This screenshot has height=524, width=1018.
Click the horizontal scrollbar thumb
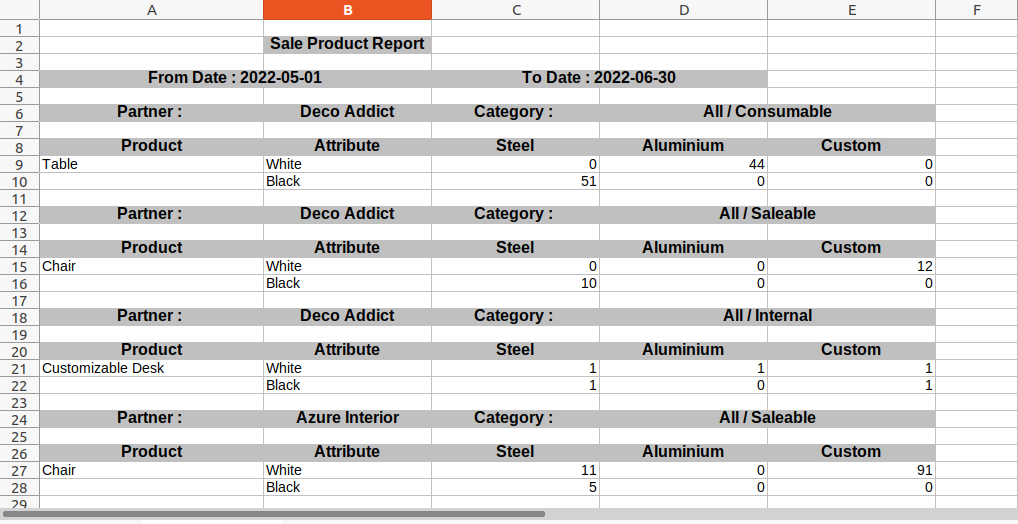(x=274, y=514)
